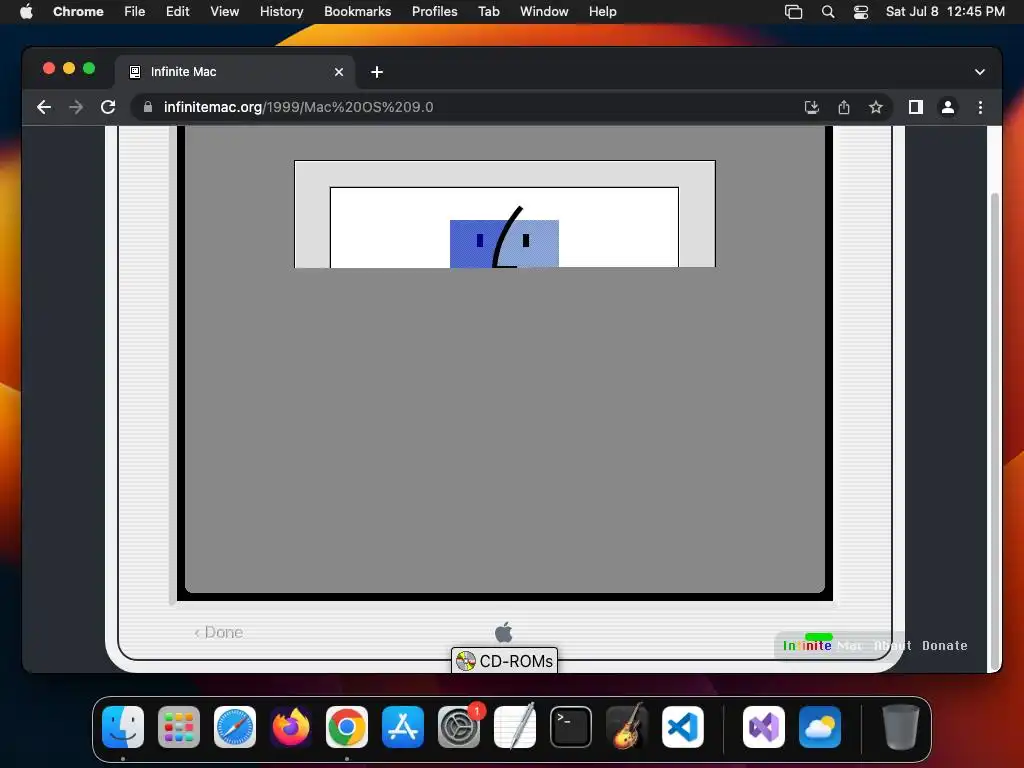The width and height of the screenshot is (1024, 768).
Task: Reload the Infinite Mac page
Action: click(108, 107)
